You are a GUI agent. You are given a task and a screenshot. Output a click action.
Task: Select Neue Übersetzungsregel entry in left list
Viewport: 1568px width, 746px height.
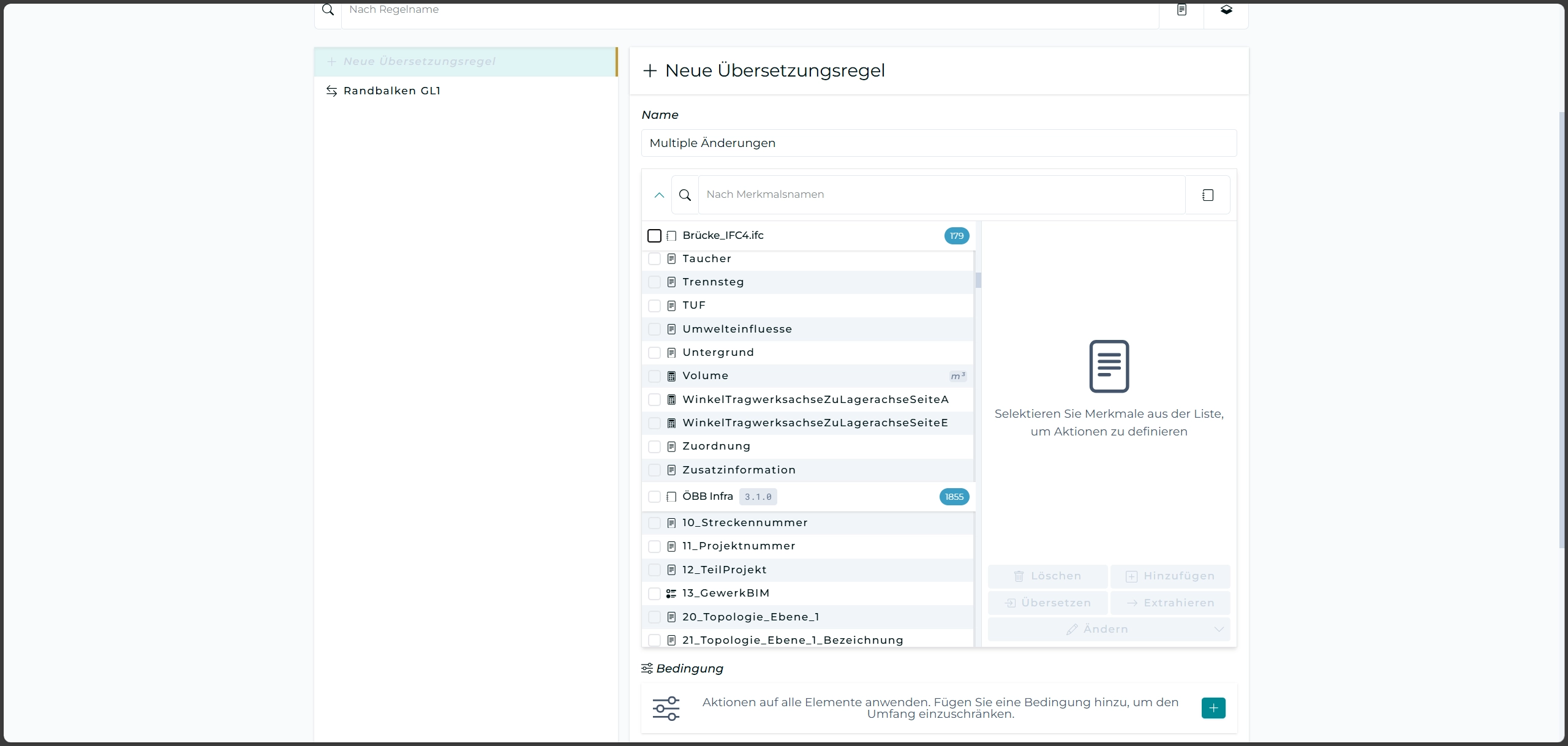[420, 62]
